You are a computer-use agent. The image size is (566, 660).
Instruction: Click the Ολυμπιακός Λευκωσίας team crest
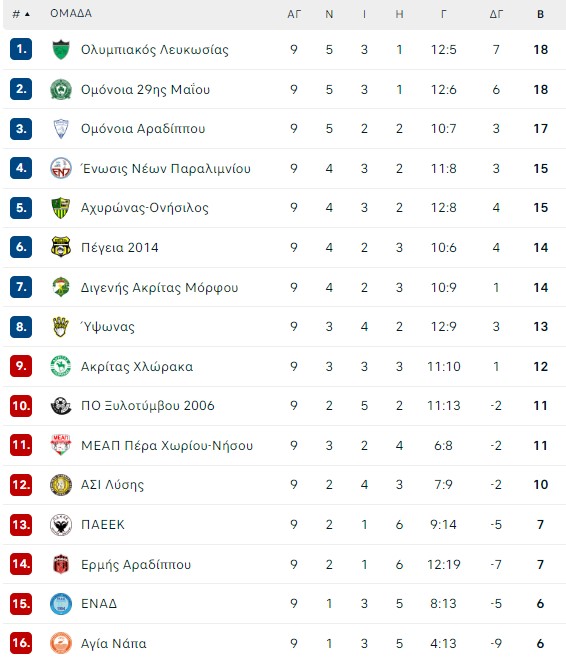click(x=61, y=49)
